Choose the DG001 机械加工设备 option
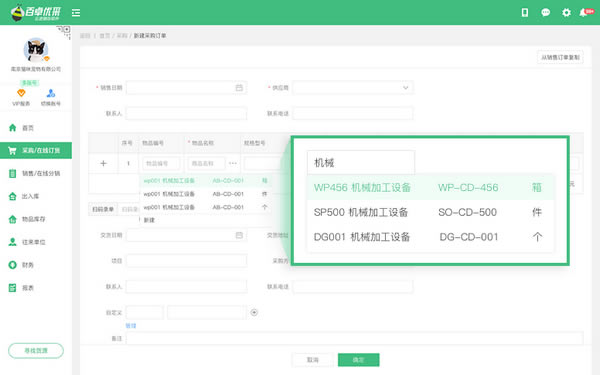600x375 pixels. click(x=430, y=237)
